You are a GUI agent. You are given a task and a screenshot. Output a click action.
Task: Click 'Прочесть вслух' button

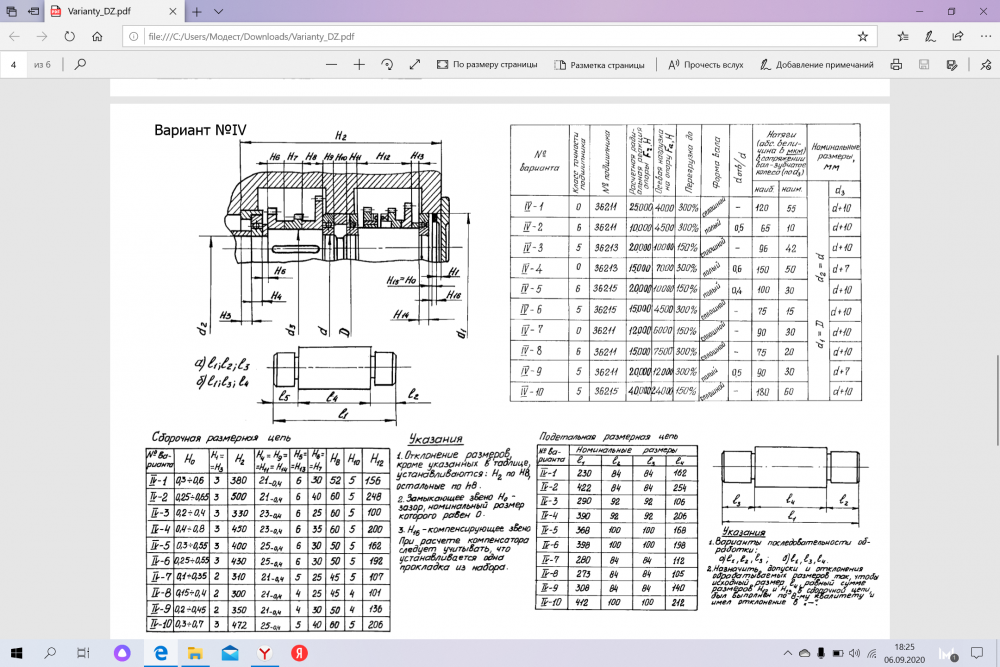pyautogui.click(x=706, y=64)
